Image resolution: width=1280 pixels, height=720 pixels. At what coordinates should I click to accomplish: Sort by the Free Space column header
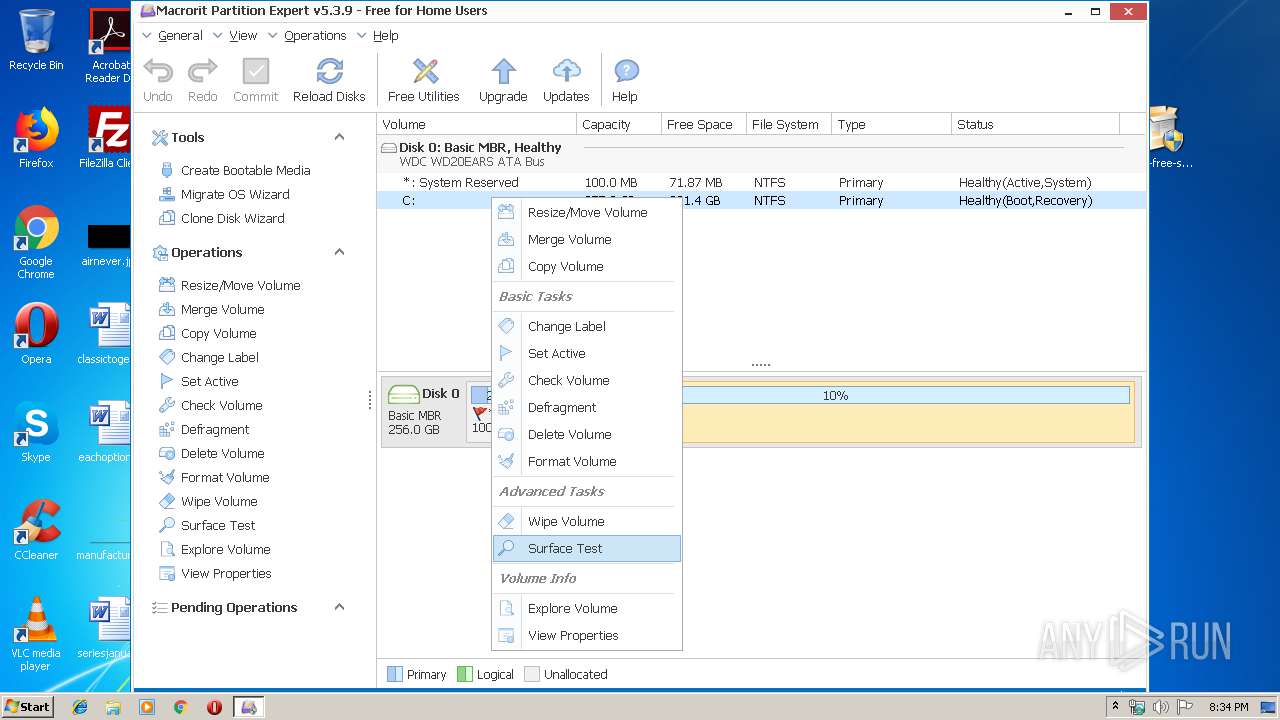coord(704,124)
